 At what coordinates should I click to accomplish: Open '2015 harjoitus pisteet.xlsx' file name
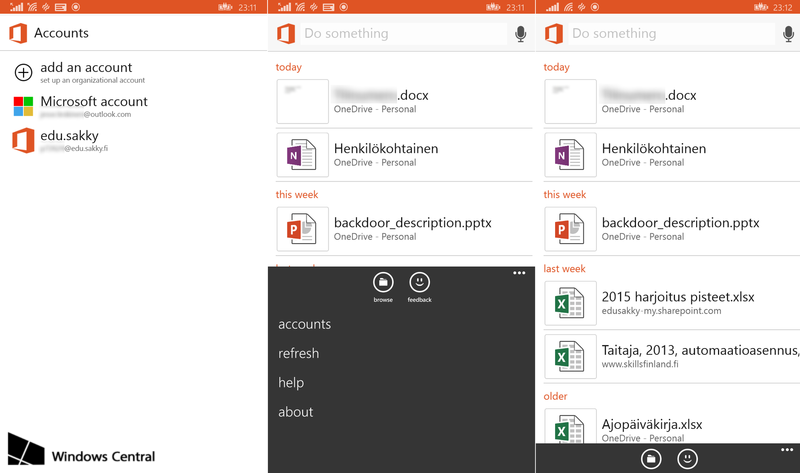(x=678, y=297)
